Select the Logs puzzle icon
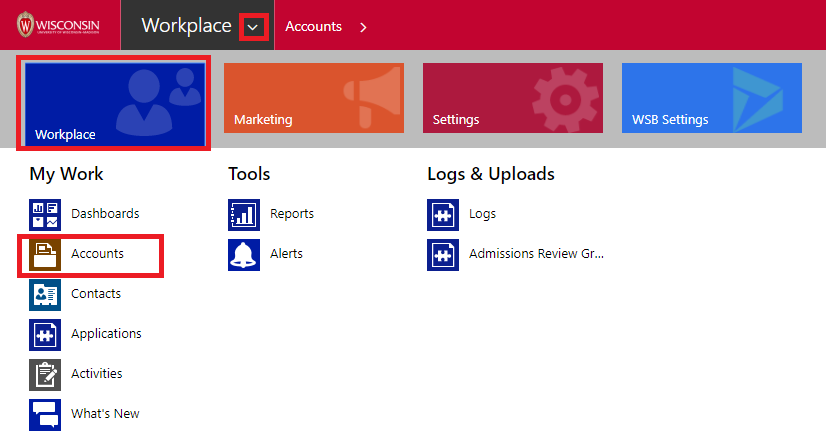826x445 pixels. click(443, 214)
